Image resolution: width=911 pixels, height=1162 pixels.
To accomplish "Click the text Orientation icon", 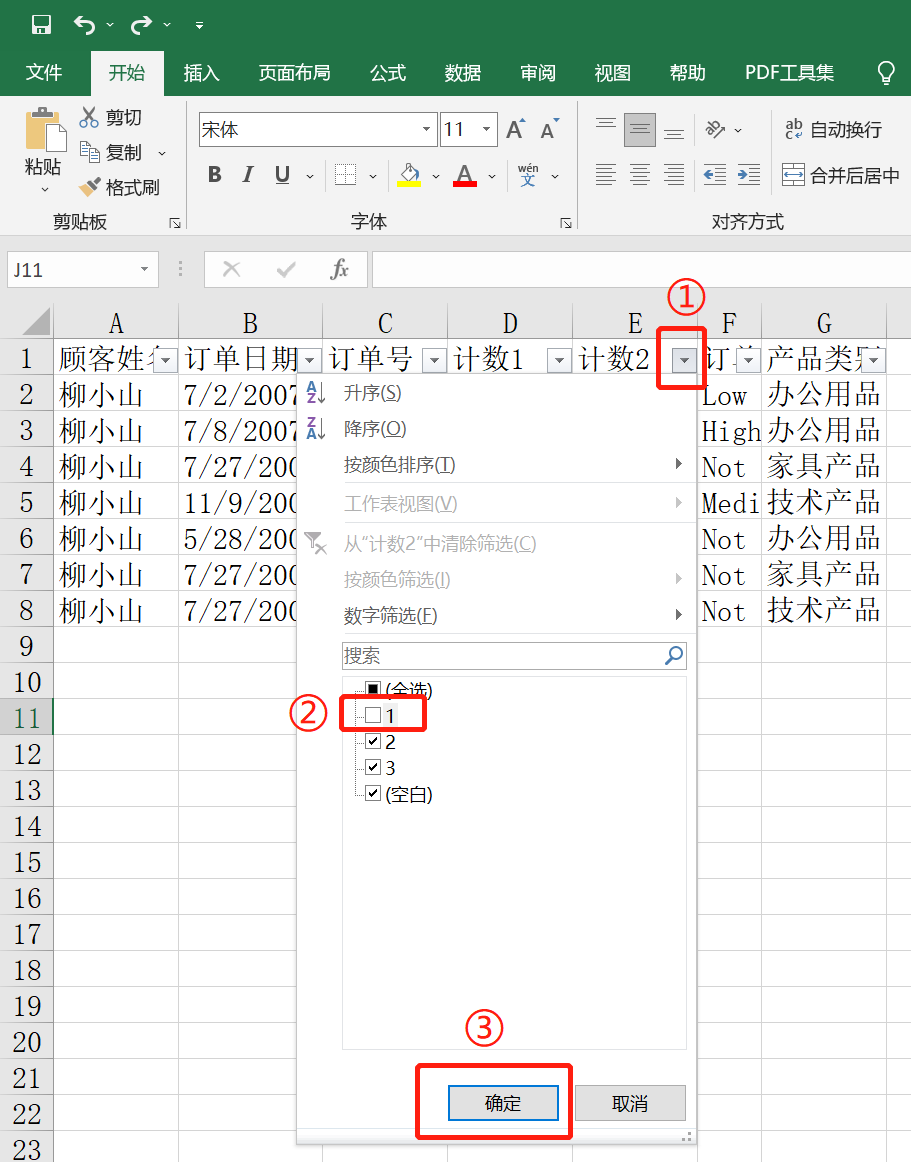I will coord(715,130).
